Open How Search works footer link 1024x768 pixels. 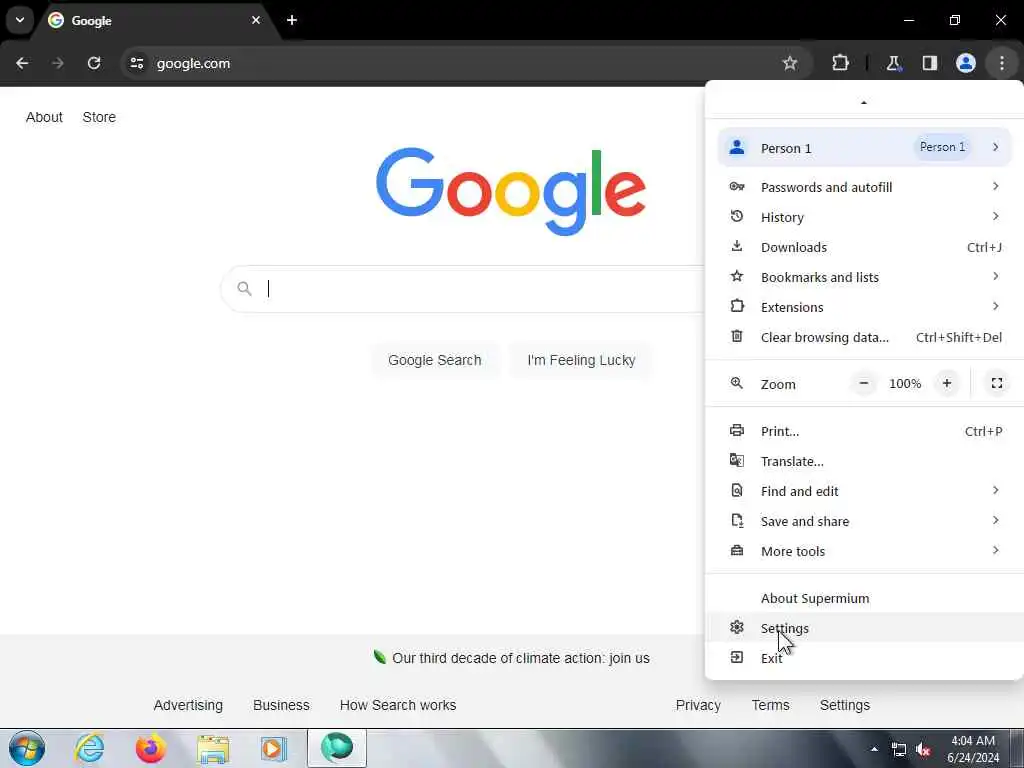coord(398,705)
